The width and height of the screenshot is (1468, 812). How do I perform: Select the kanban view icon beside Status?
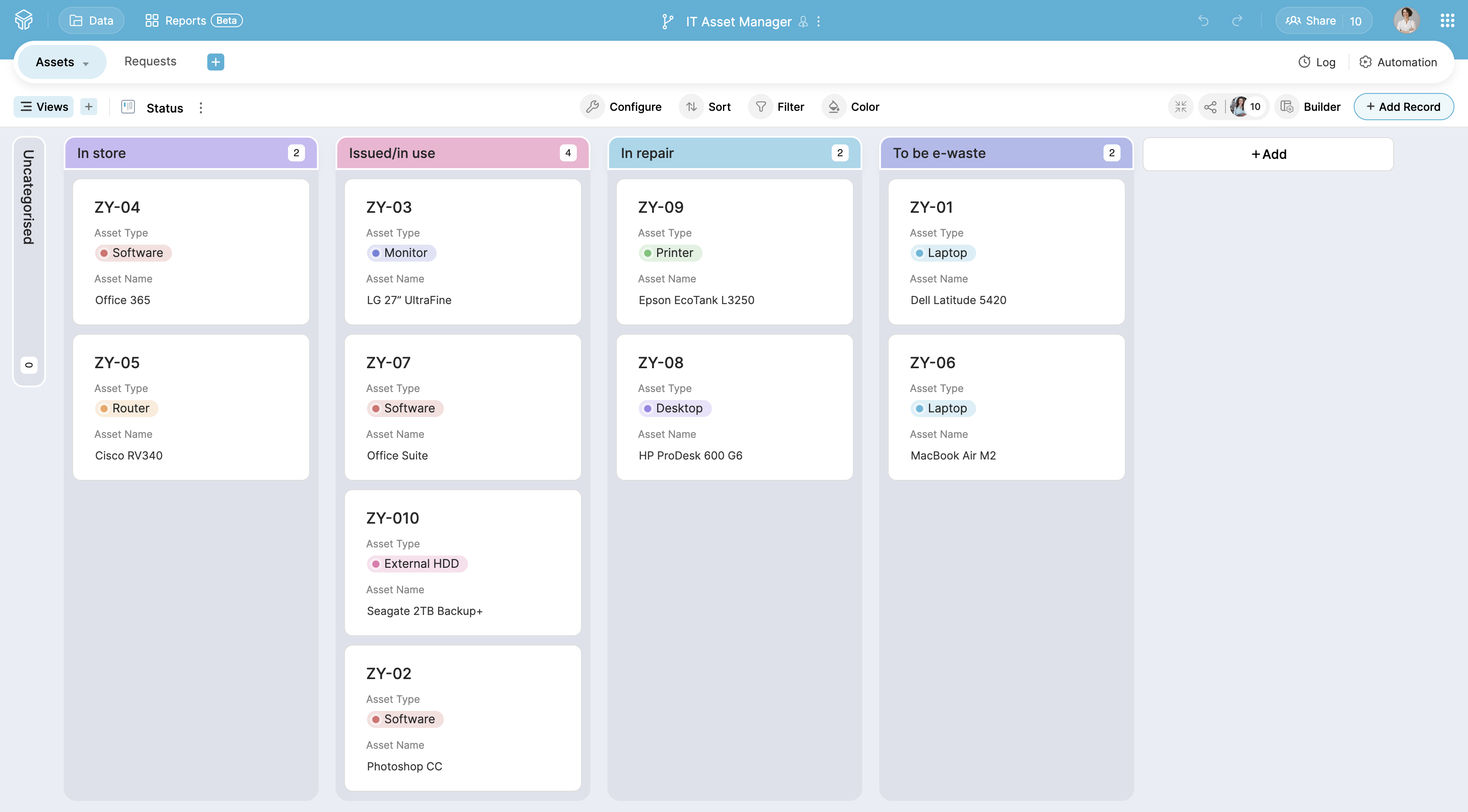click(128, 107)
